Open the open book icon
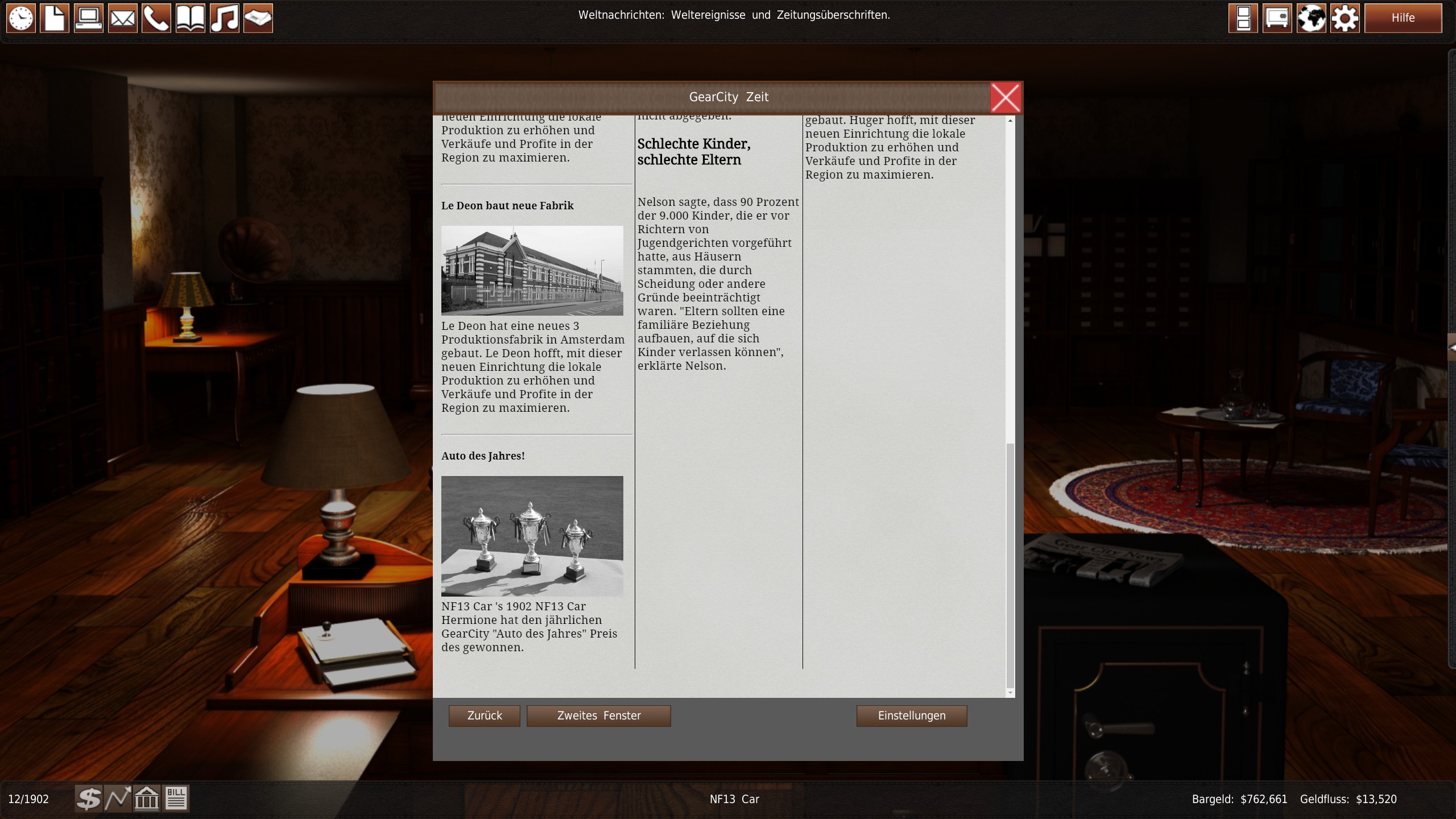 pyautogui.click(x=191, y=18)
